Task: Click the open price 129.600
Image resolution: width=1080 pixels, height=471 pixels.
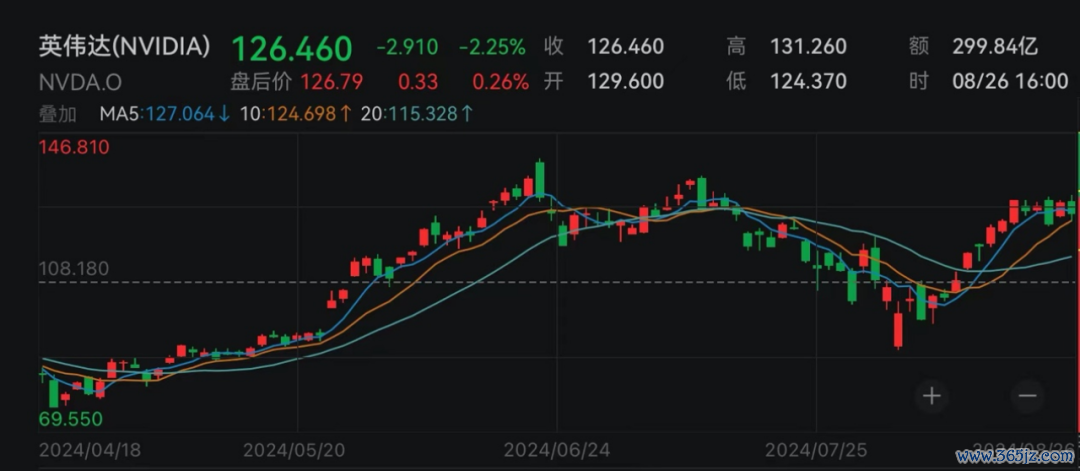Action: 625,81
